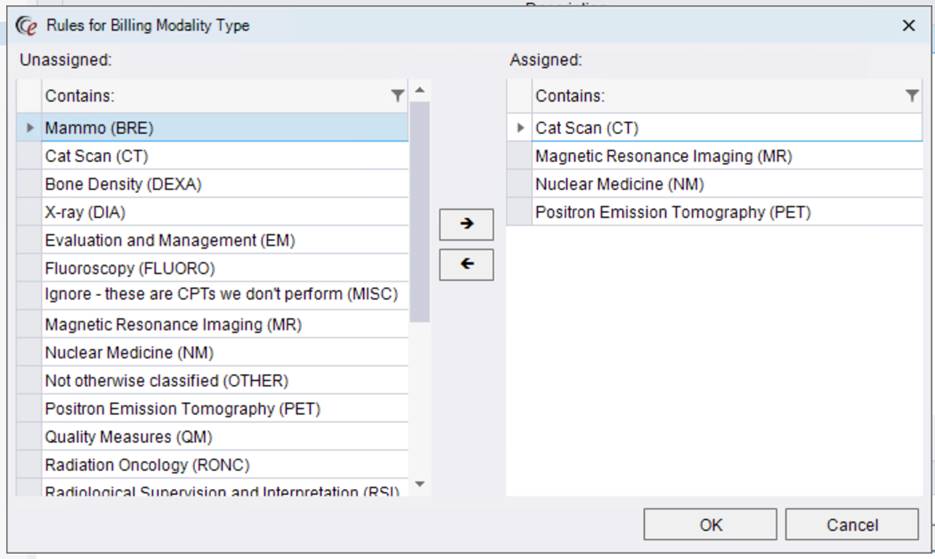Click the right arrow assign button
This screenshot has height=559, width=935.
pos(466,224)
